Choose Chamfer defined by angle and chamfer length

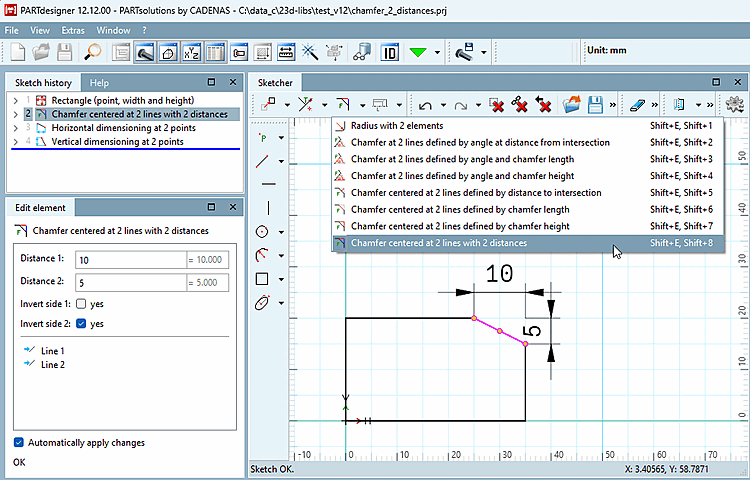tap(528, 159)
